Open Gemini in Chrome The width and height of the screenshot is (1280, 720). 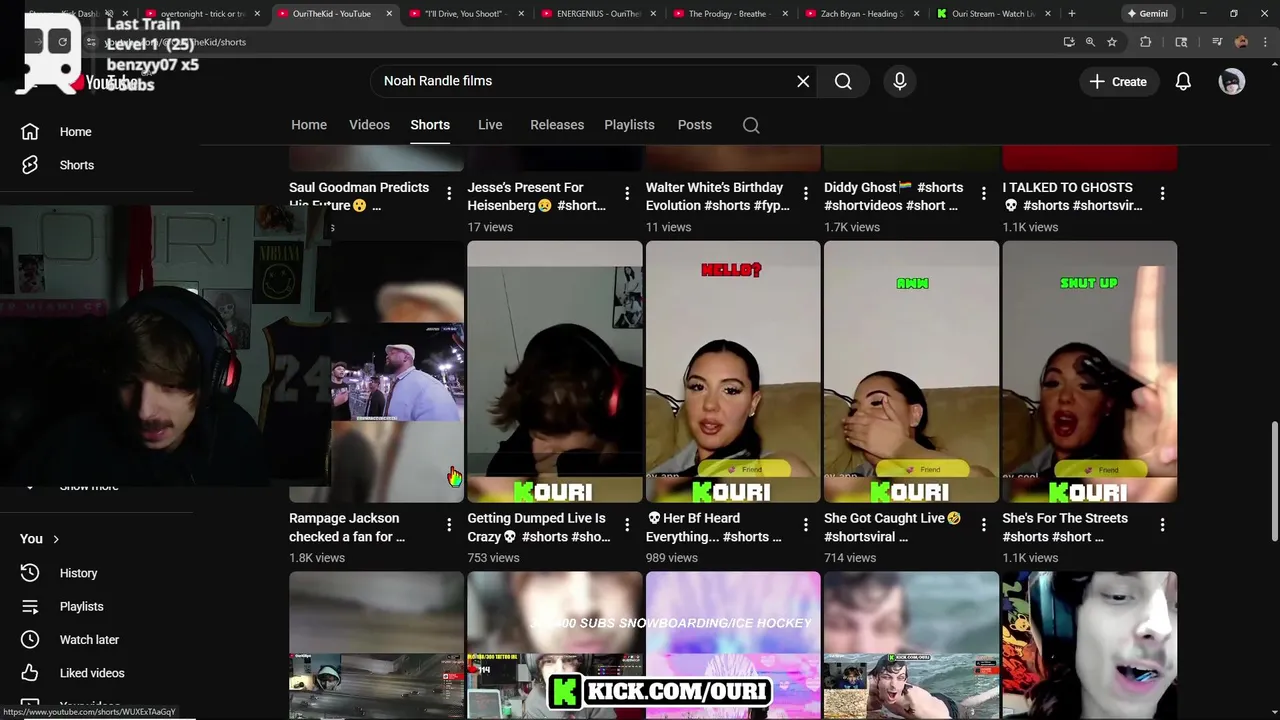pos(1146,14)
